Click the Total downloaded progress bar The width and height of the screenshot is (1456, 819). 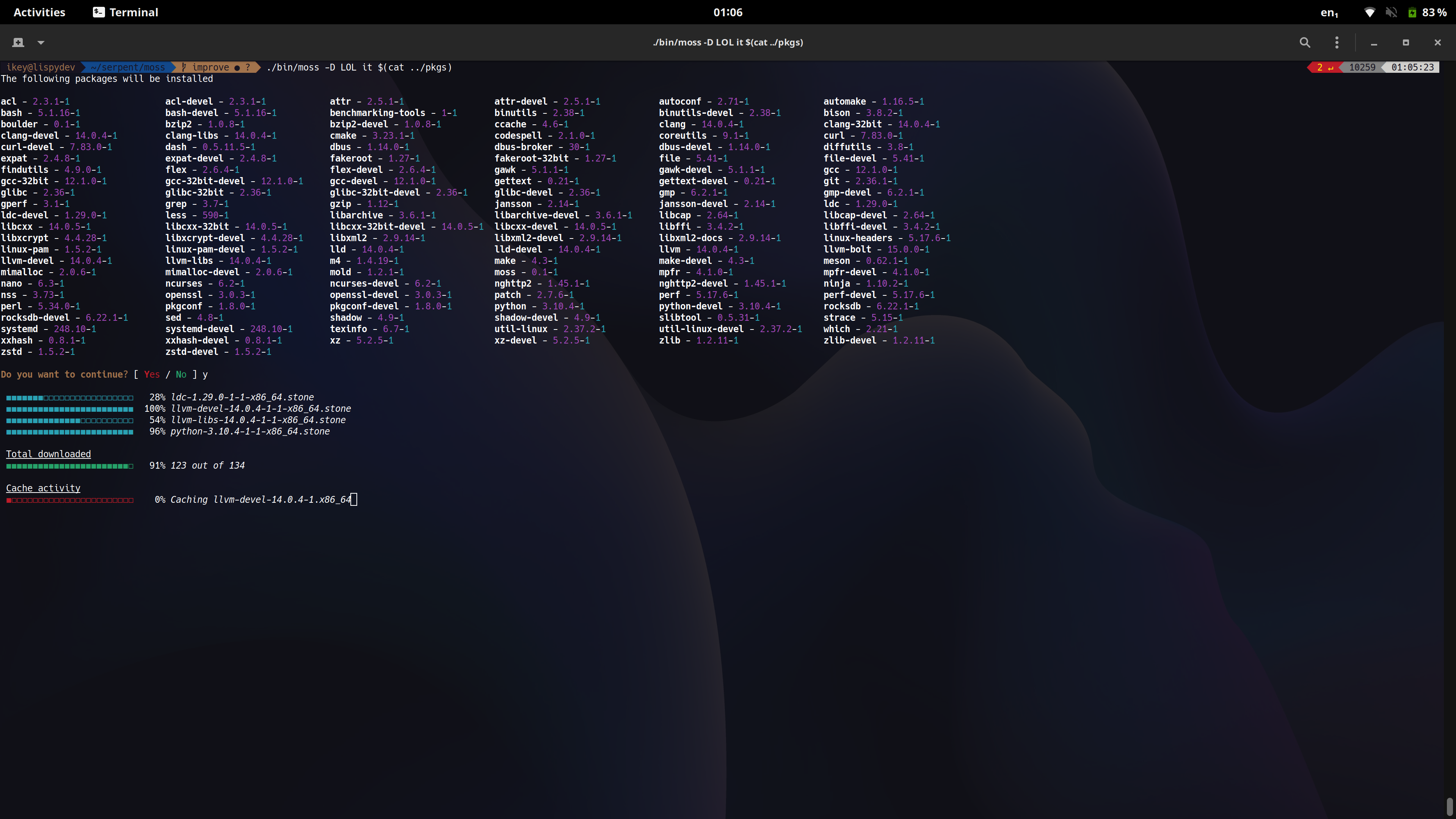pos(69,466)
